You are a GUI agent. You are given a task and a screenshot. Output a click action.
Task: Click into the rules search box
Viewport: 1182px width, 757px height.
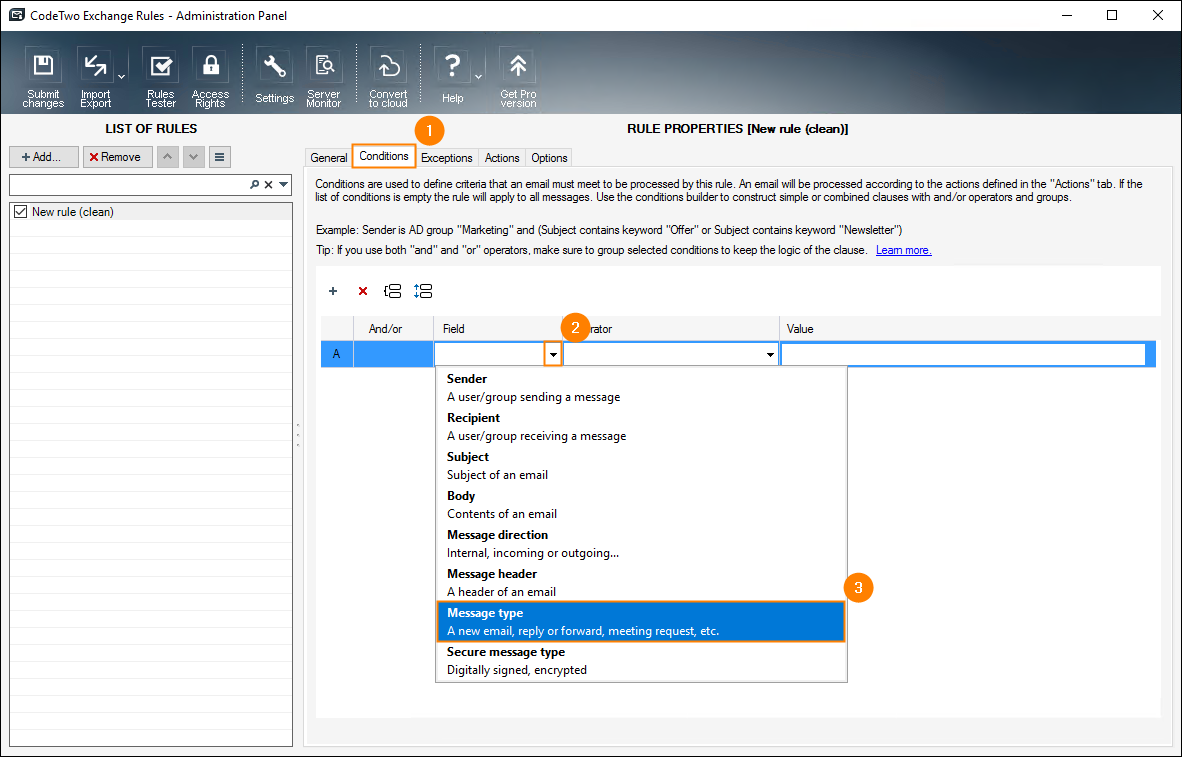point(130,184)
